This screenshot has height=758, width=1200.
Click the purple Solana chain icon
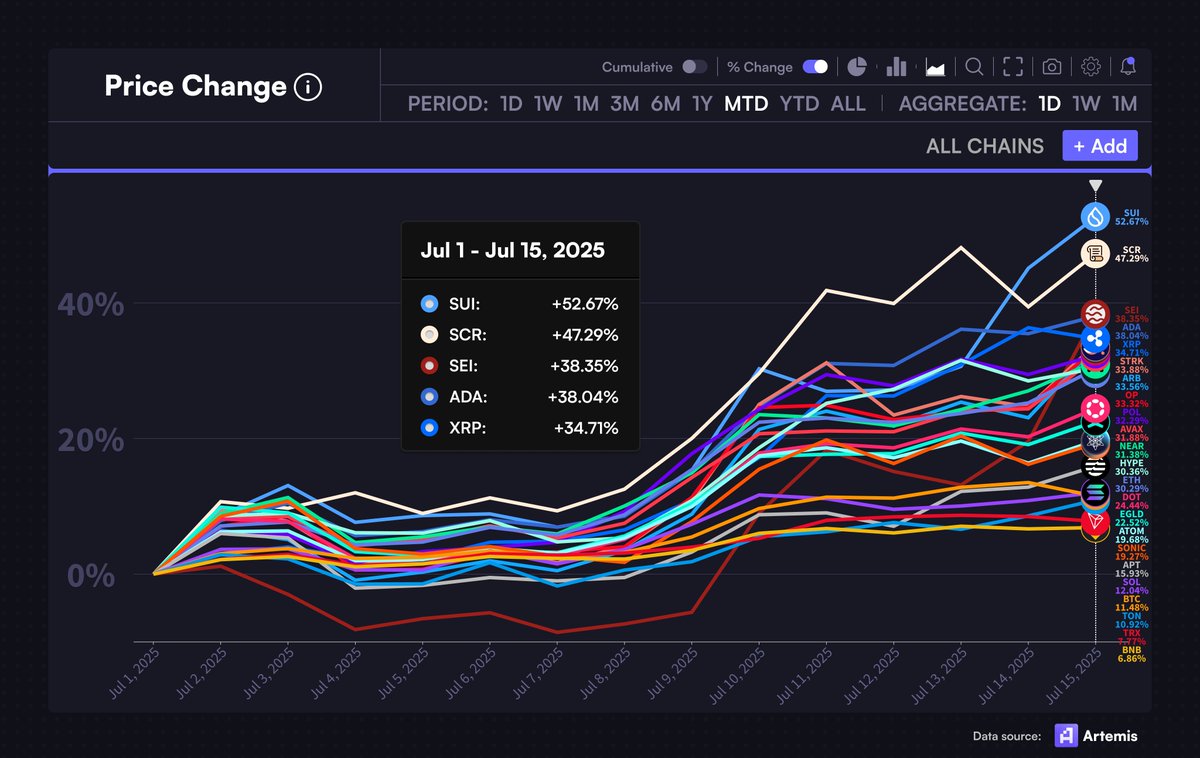click(x=1095, y=491)
